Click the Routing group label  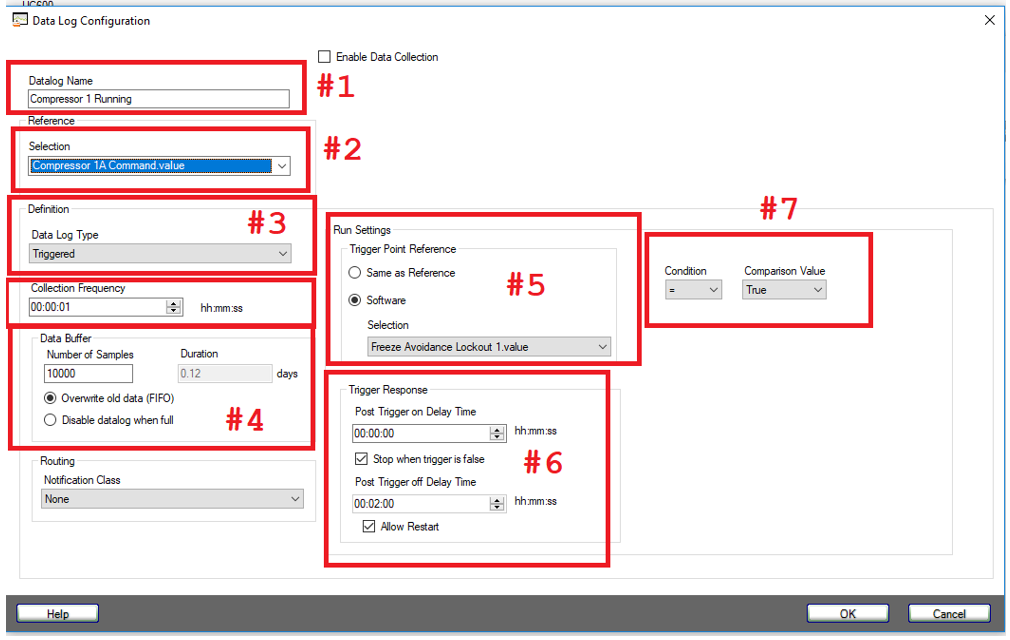(57, 461)
